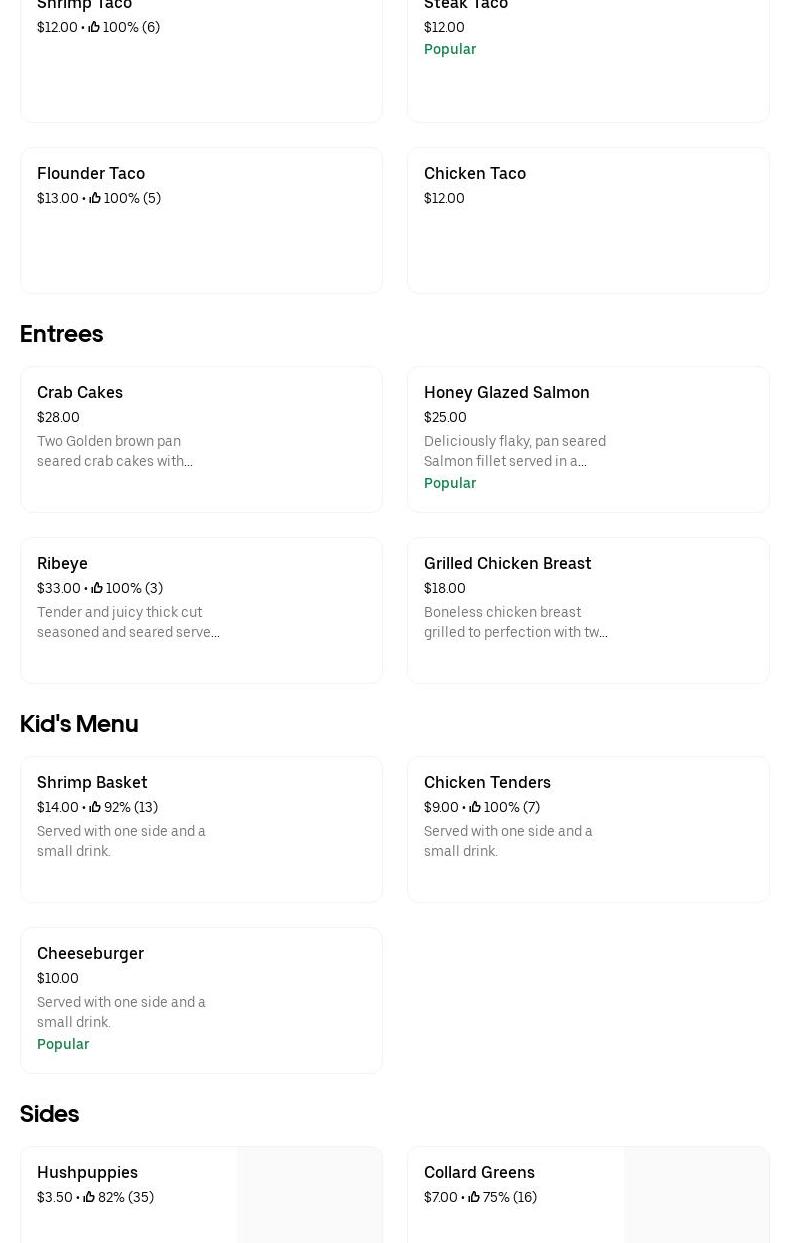Select the Honey Glazed Salmon title
This screenshot has width=804, height=1243.
click(506, 392)
